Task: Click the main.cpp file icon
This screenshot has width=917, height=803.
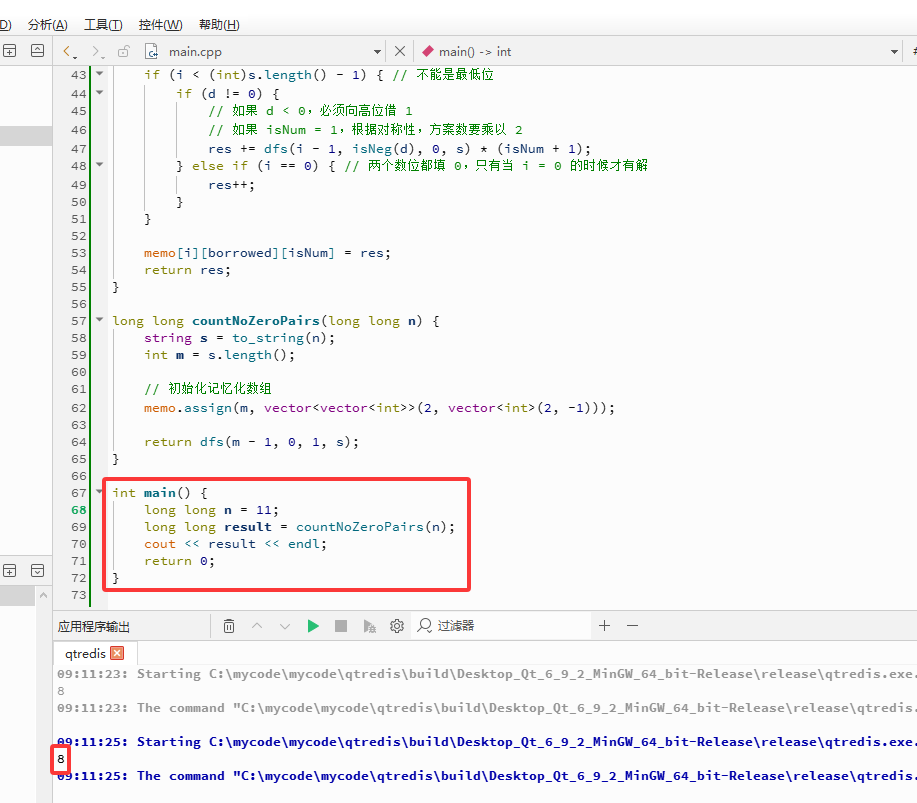Action: point(151,51)
